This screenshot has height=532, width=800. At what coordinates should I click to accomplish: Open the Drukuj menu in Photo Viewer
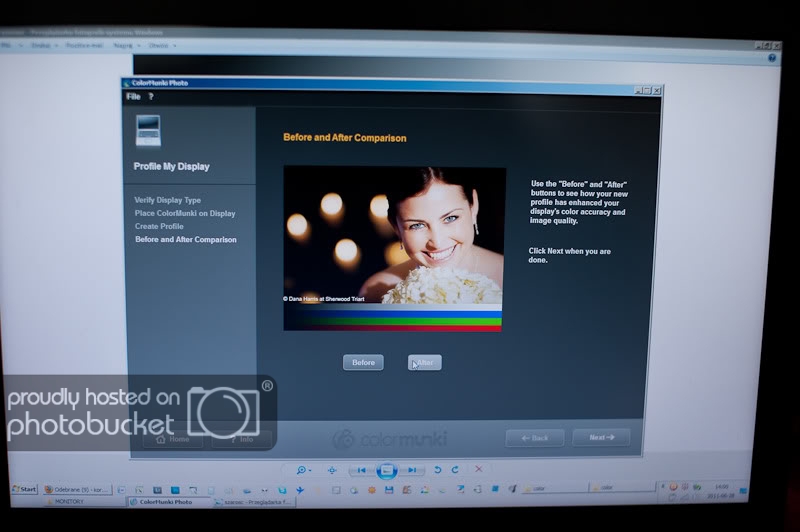pos(44,45)
